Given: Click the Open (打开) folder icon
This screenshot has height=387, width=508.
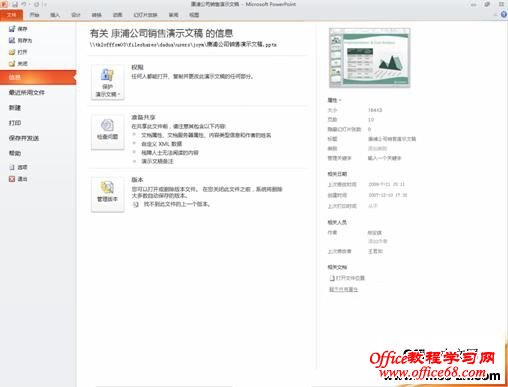Looking at the screenshot, I should pos(12,52).
